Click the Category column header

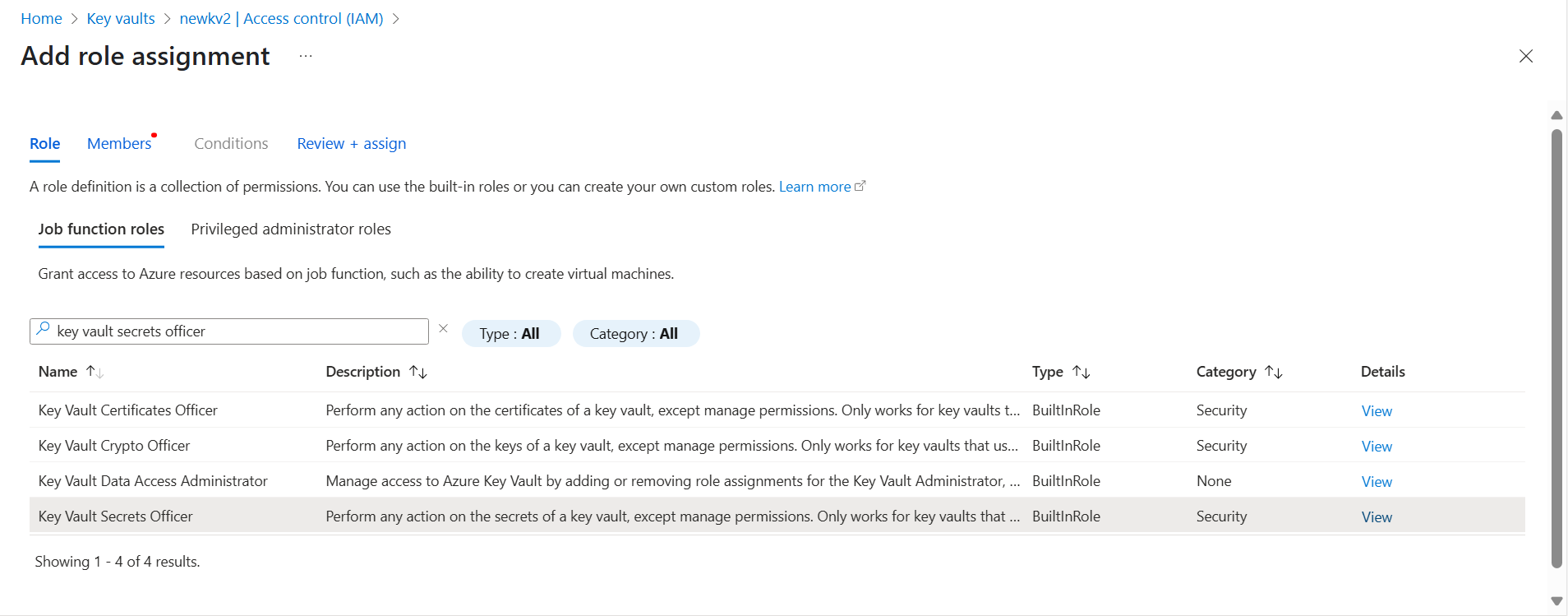click(x=1226, y=372)
